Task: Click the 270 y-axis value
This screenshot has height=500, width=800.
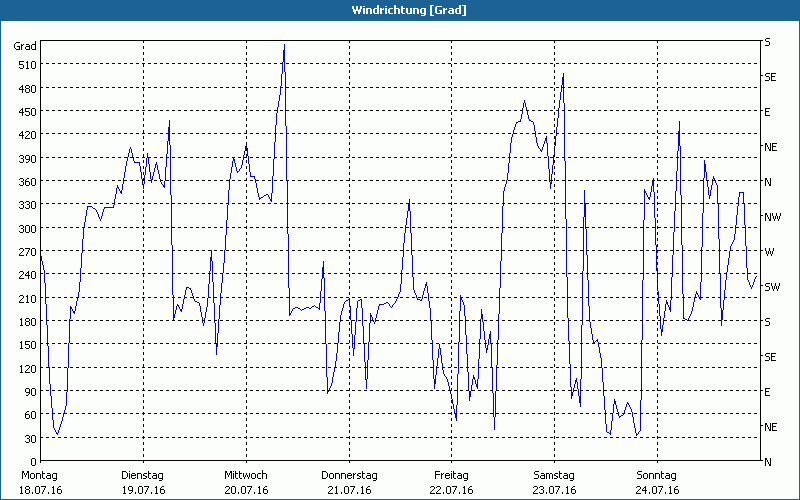Action: pos(28,252)
